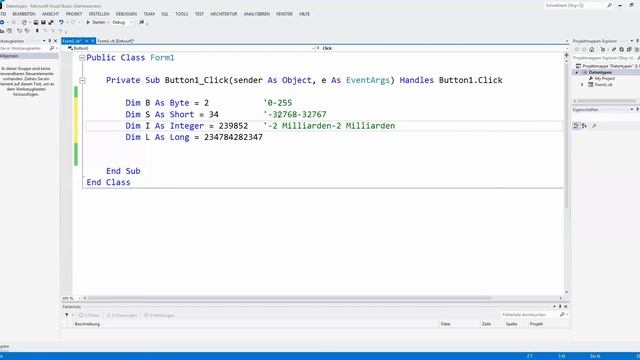Viewport: 640px width, 360px height.
Task: Click Solution Explorer Back navigation icon
Action: coord(577,49)
